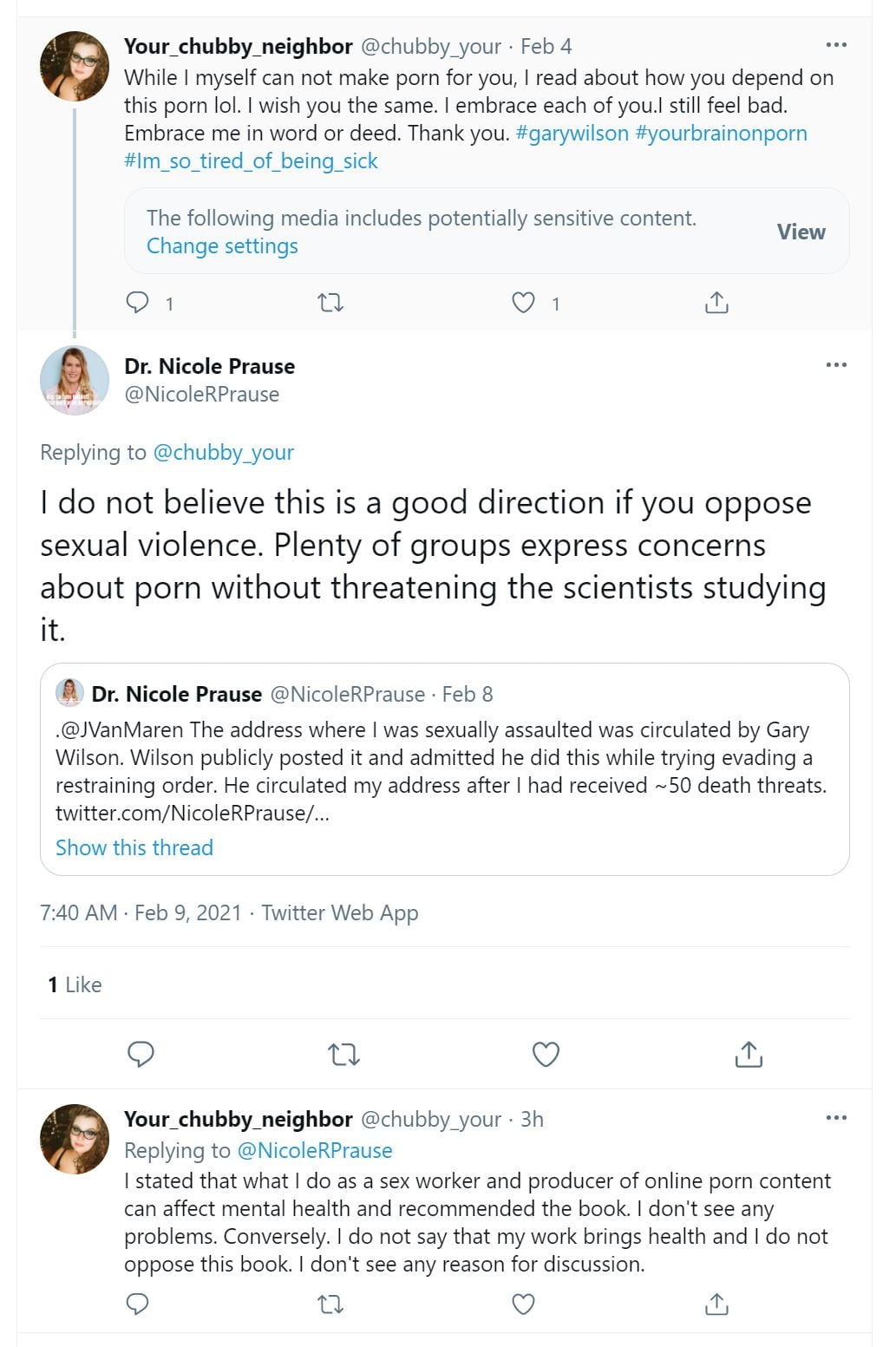The image size is (896, 1347).
Task: View the potentially sensitive media
Action: tap(801, 232)
